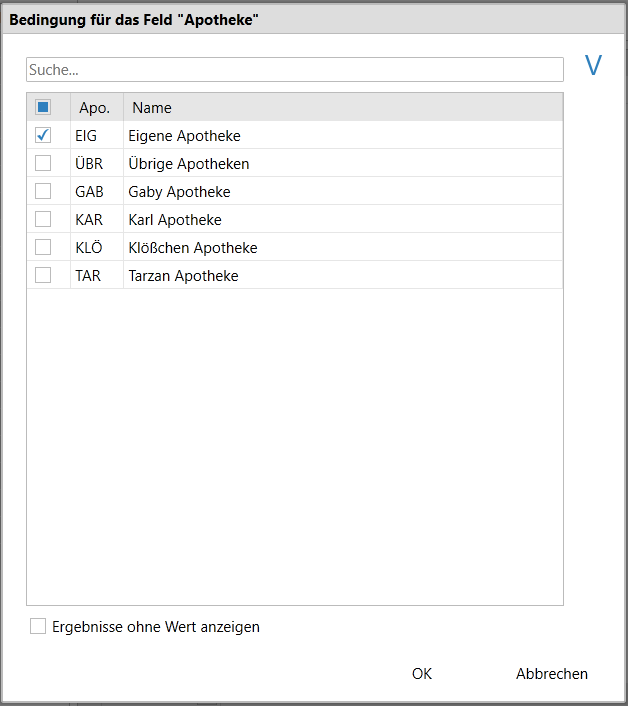Enable the Karl Apotheke checkbox

pos(43,219)
